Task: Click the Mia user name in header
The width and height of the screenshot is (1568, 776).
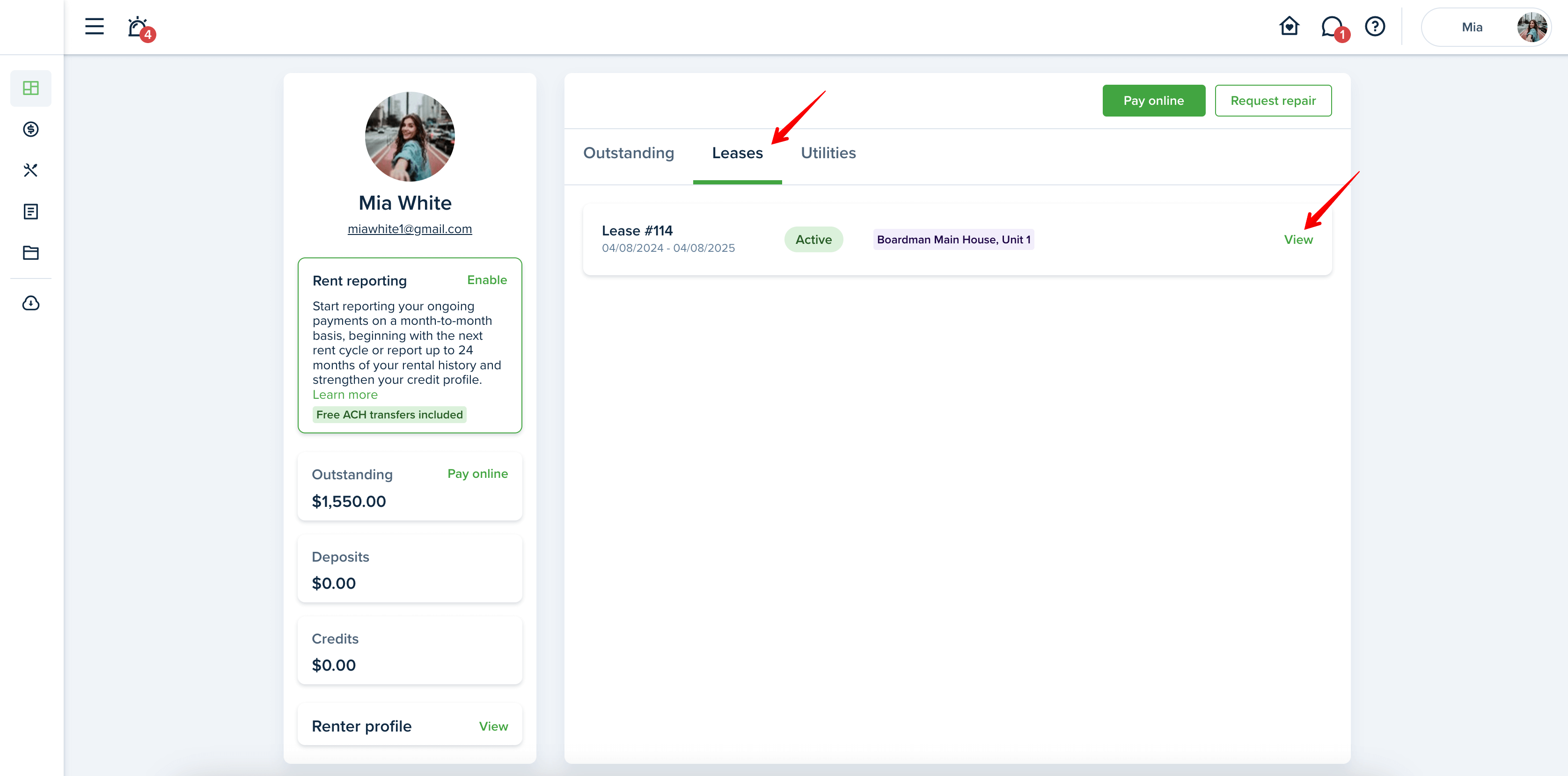Action: click(1472, 28)
